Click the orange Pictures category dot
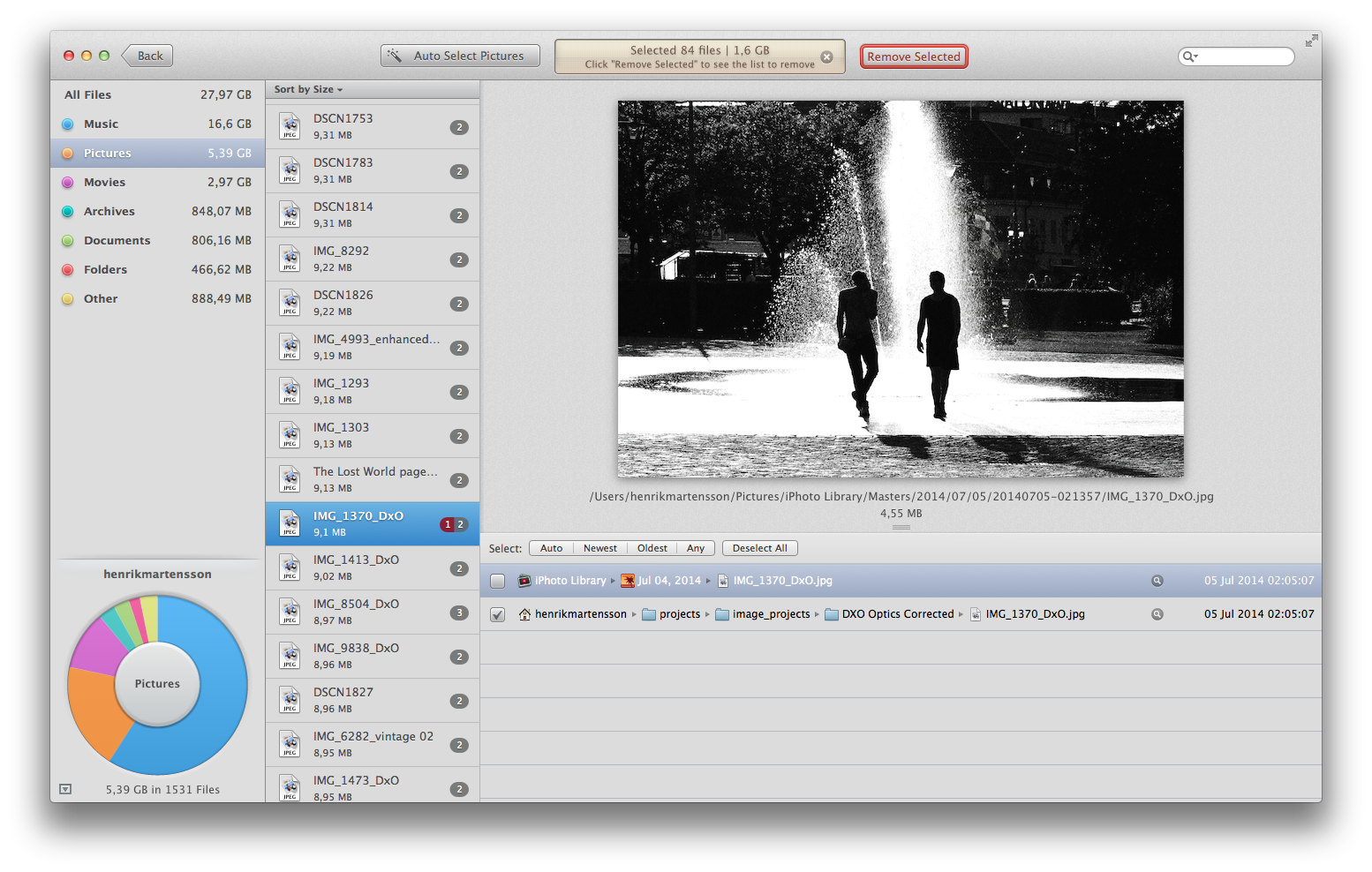Viewport: 1372px width, 872px height. pyautogui.click(x=68, y=154)
